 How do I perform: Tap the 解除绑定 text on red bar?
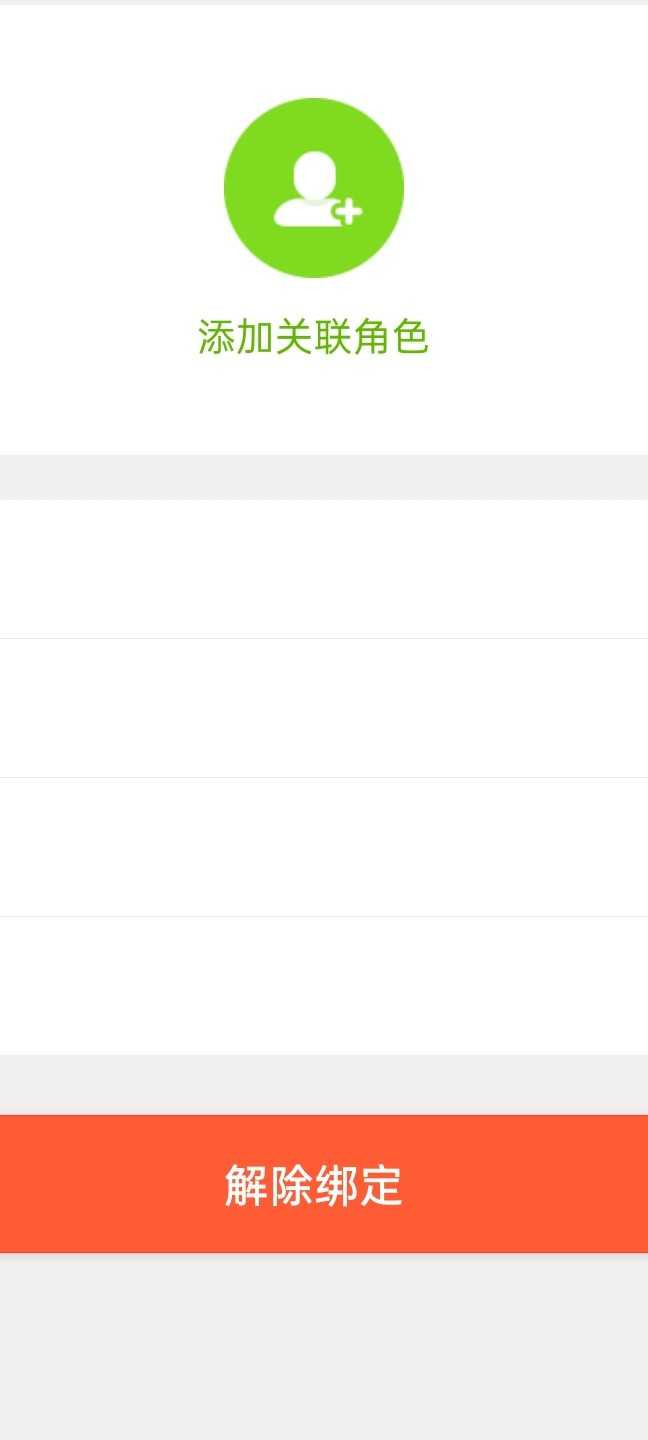click(x=313, y=1186)
